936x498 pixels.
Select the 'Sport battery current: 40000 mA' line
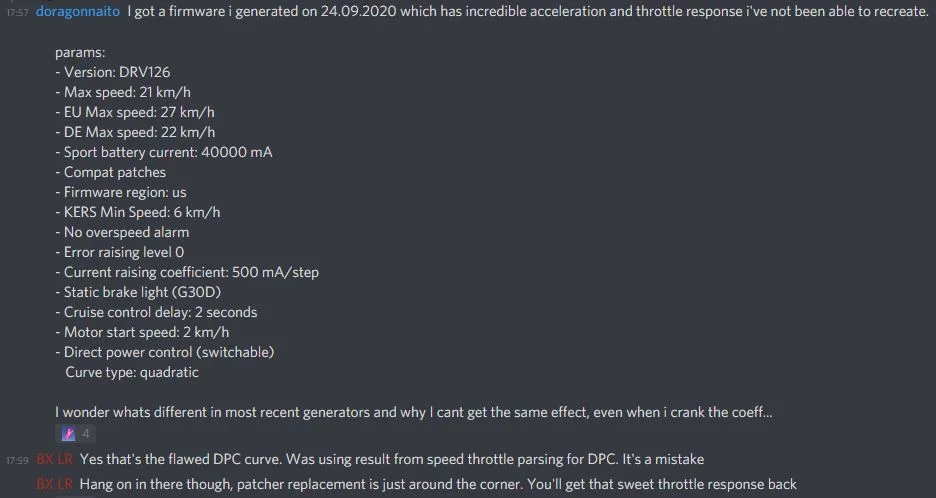(164, 152)
